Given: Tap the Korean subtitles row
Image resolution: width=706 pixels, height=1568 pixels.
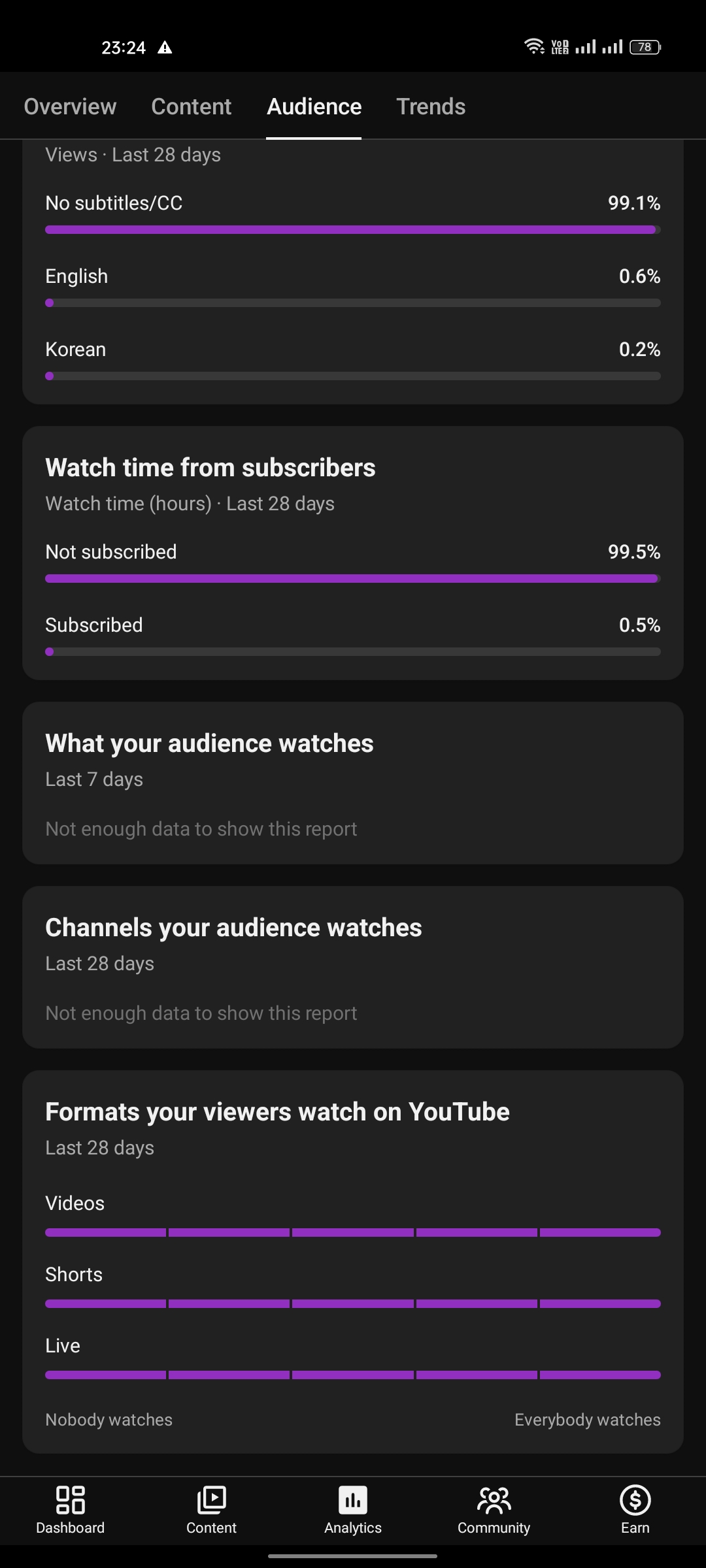Looking at the screenshot, I should pyautogui.click(x=353, y=360).
